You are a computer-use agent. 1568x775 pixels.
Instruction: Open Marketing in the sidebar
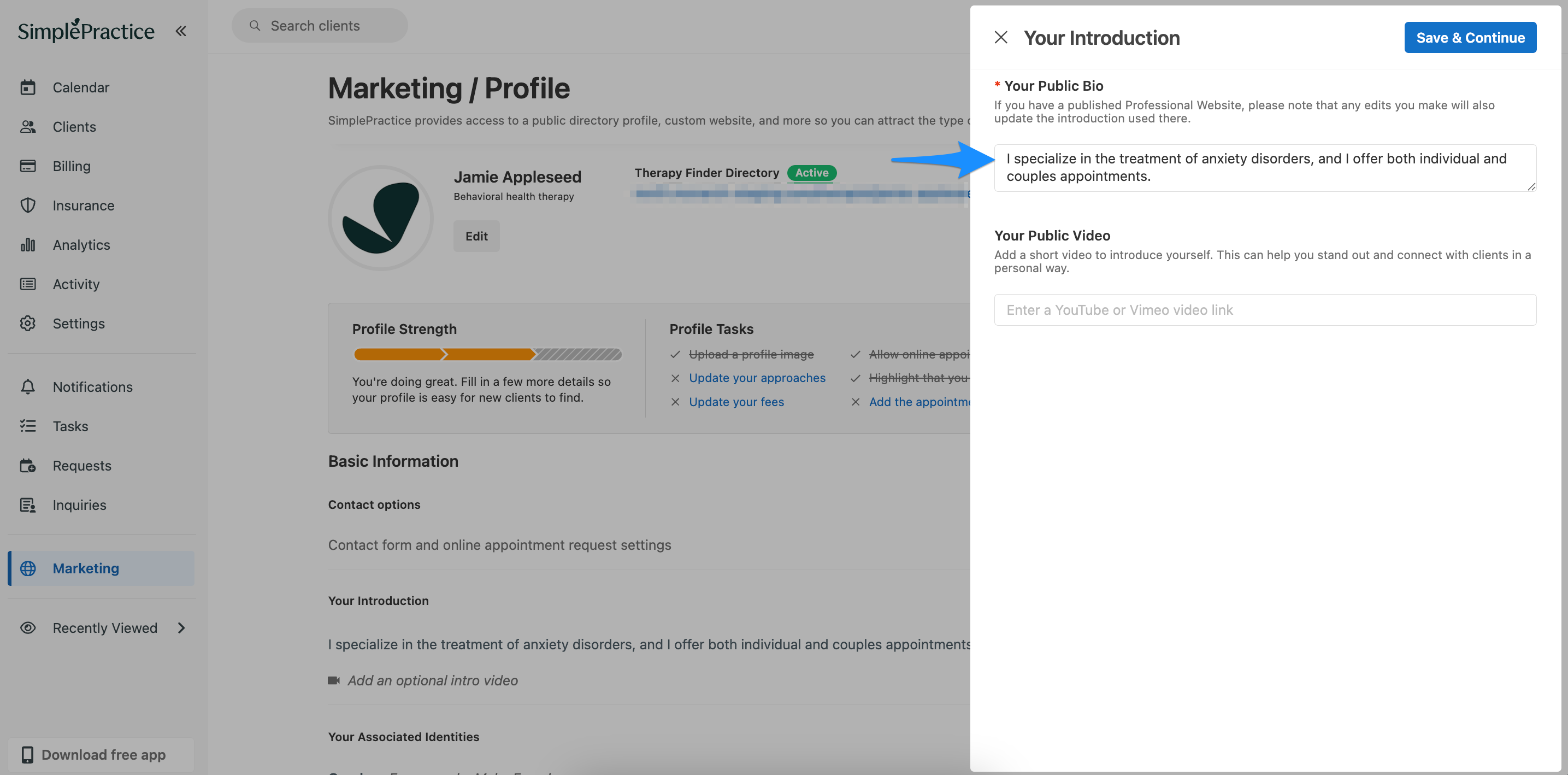tap(101, 568)
